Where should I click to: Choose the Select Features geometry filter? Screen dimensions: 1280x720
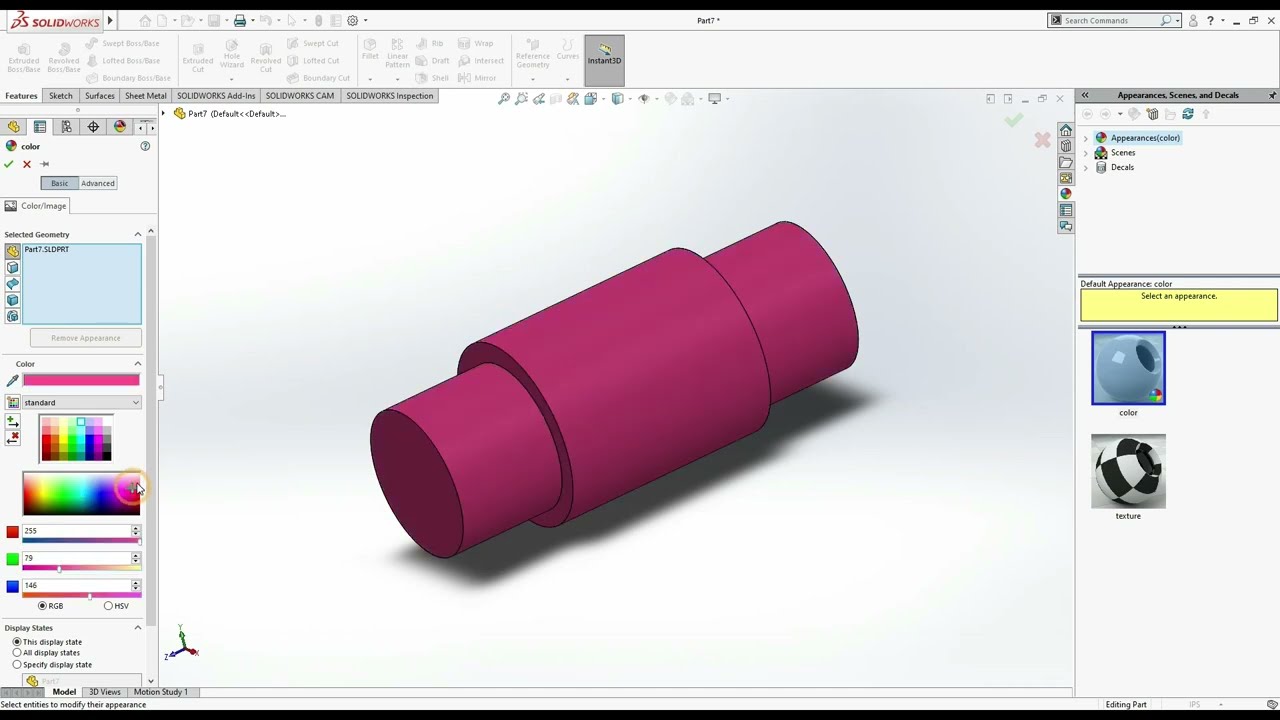12,316
